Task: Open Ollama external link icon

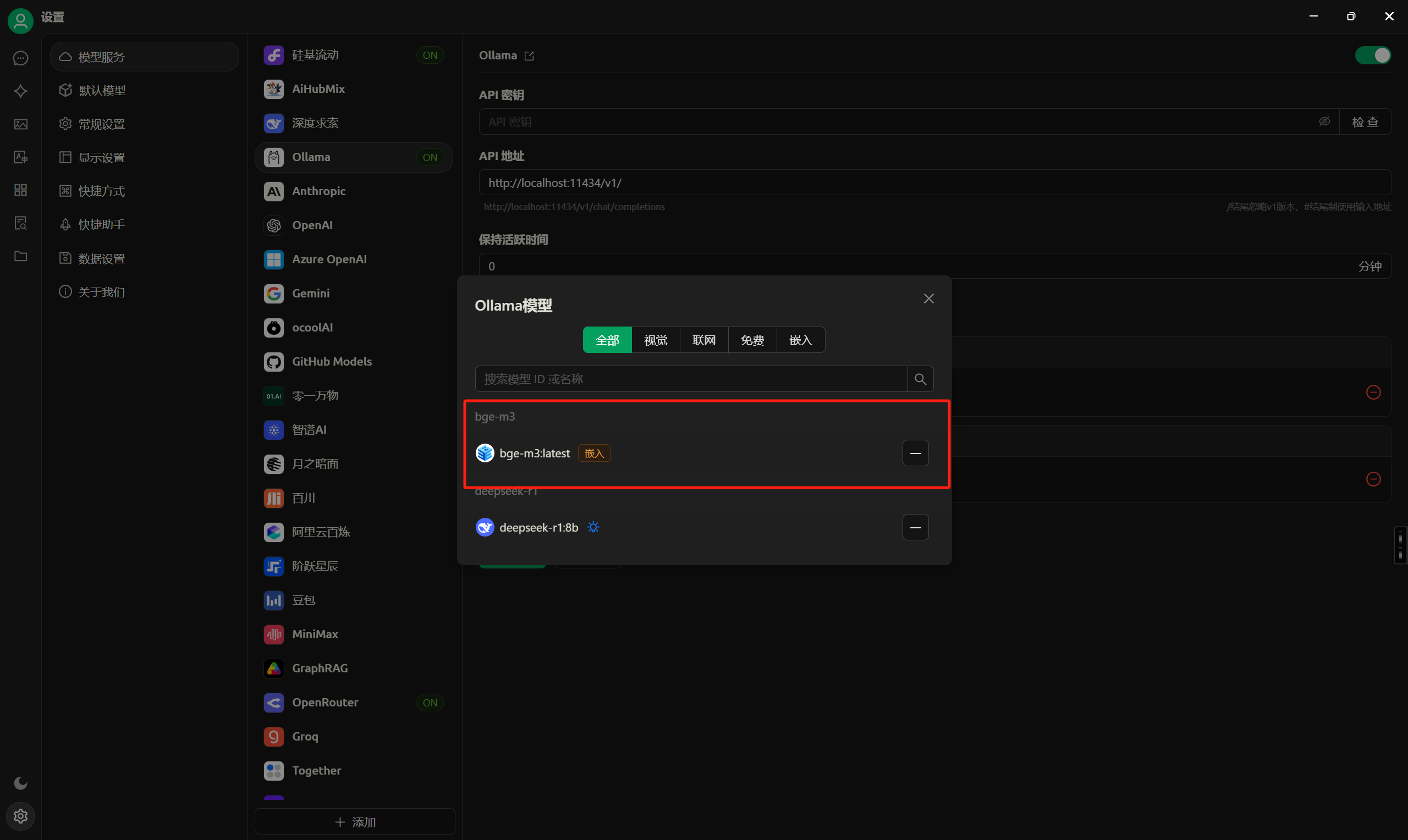Action: 529,56
